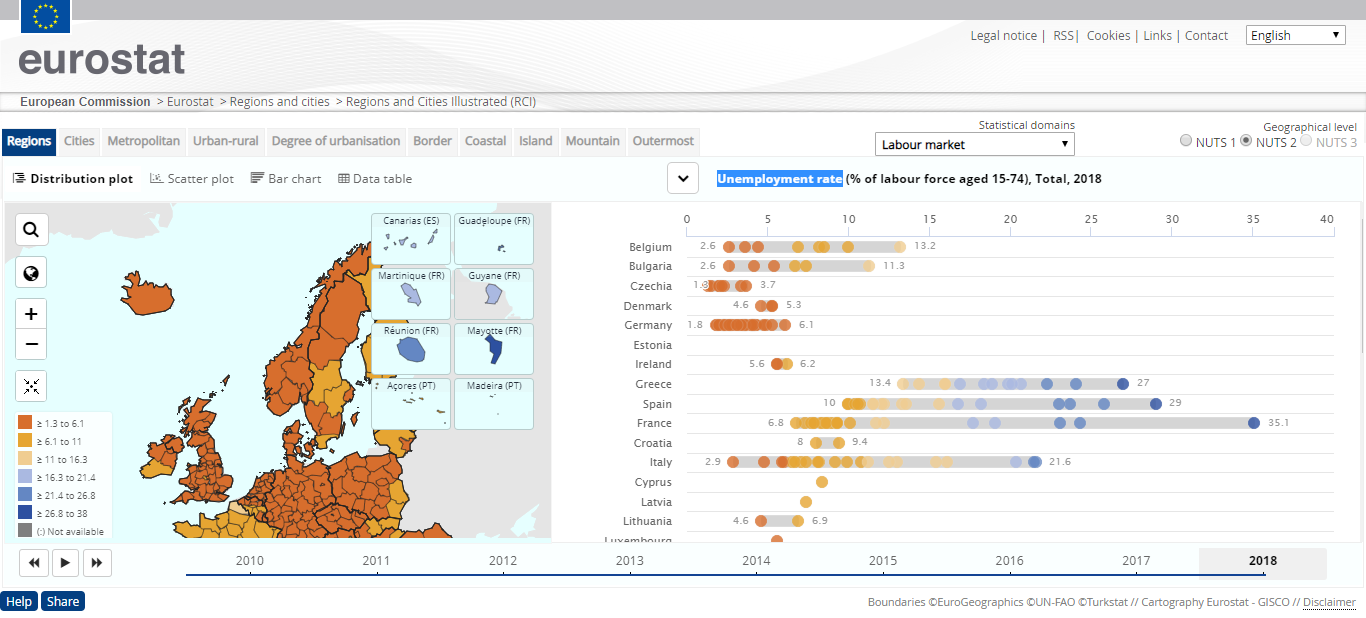Open the RSS link
This screenshot has height=618, width=1366.
pos(1063,35)
